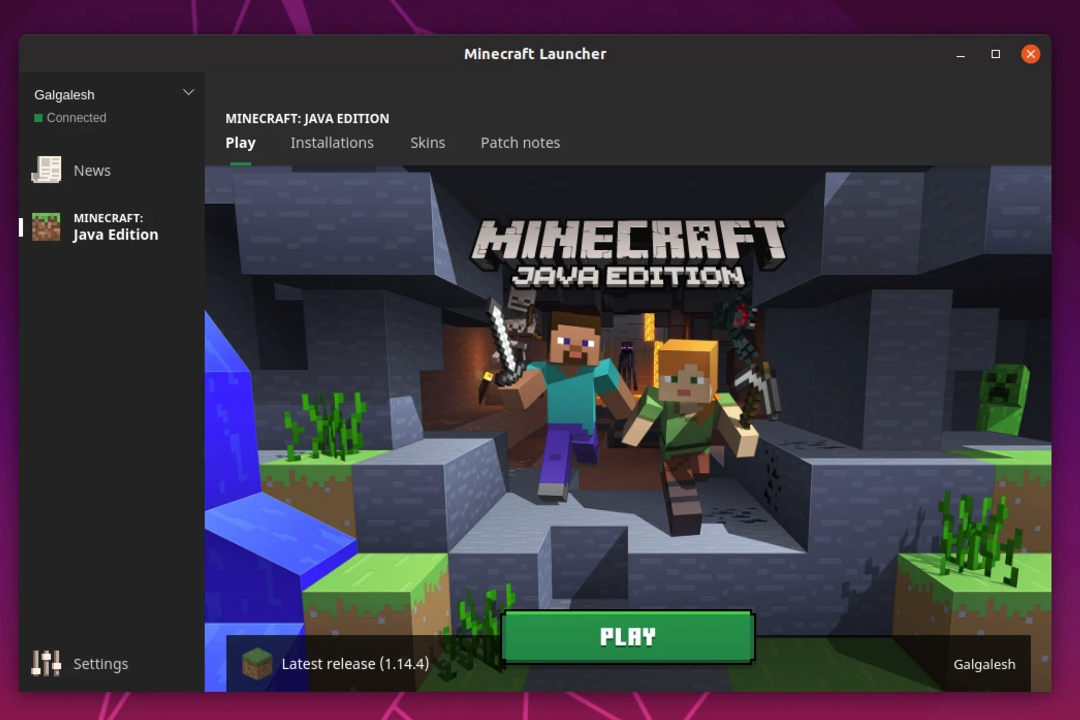Click the Galgalesh username at bottom right
This screenshot has height=720, width=1080.
(x=984, y=664)
